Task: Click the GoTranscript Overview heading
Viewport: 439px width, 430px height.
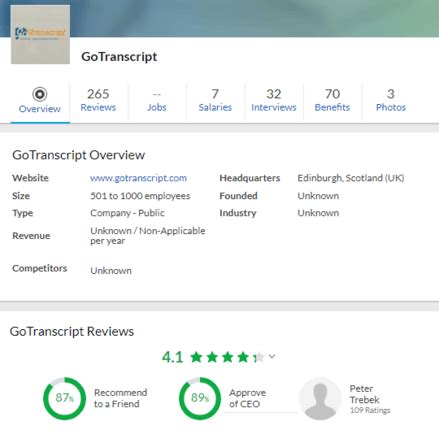Action: tap(78, 155)
